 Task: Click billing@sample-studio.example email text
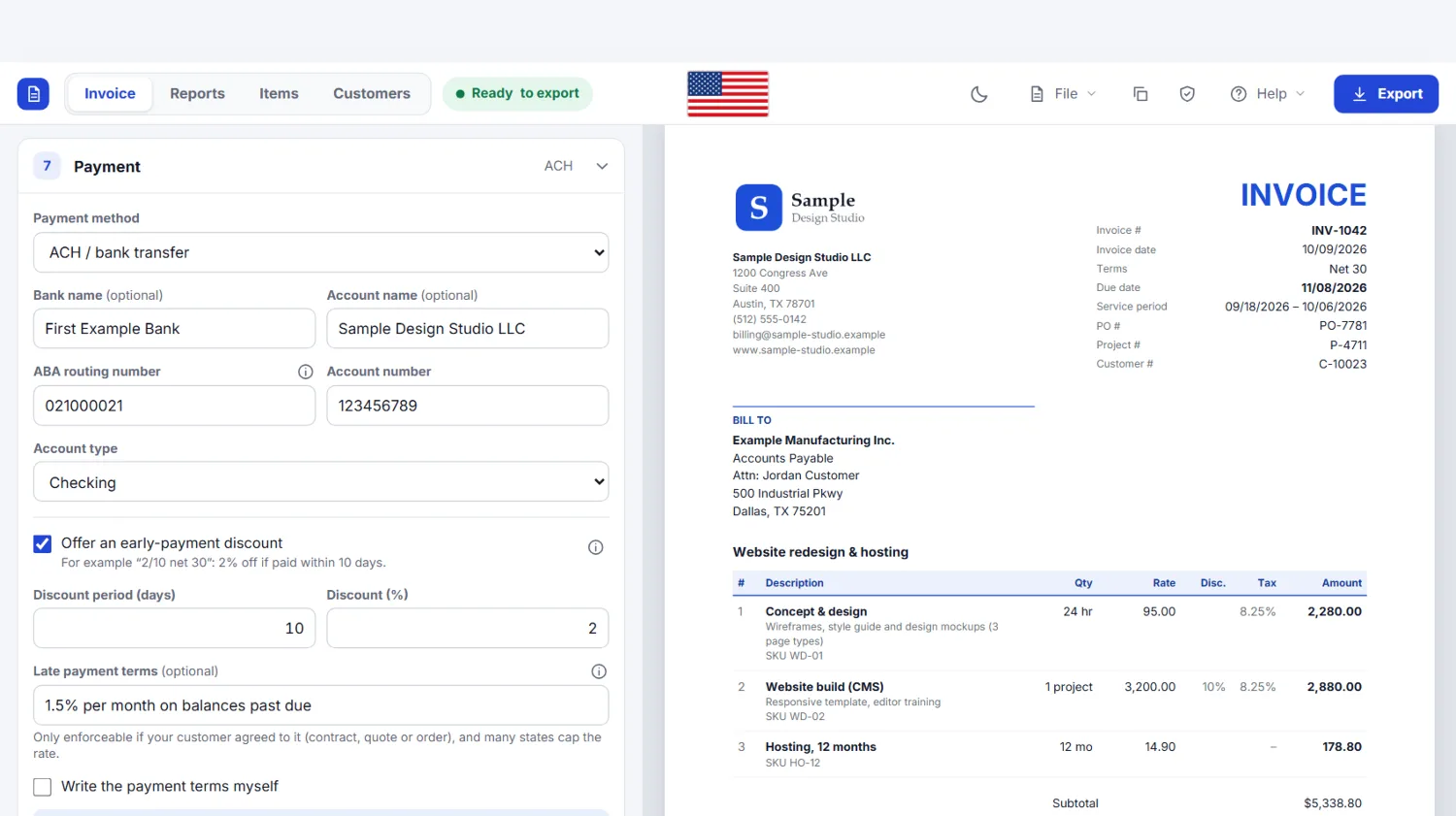[x=809, y=335]
